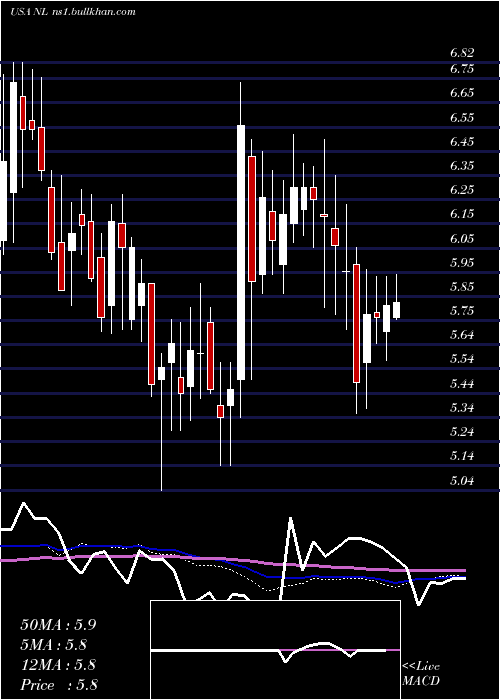
Task: Click the 5.24 price axis label
Action: pos(462,432)
